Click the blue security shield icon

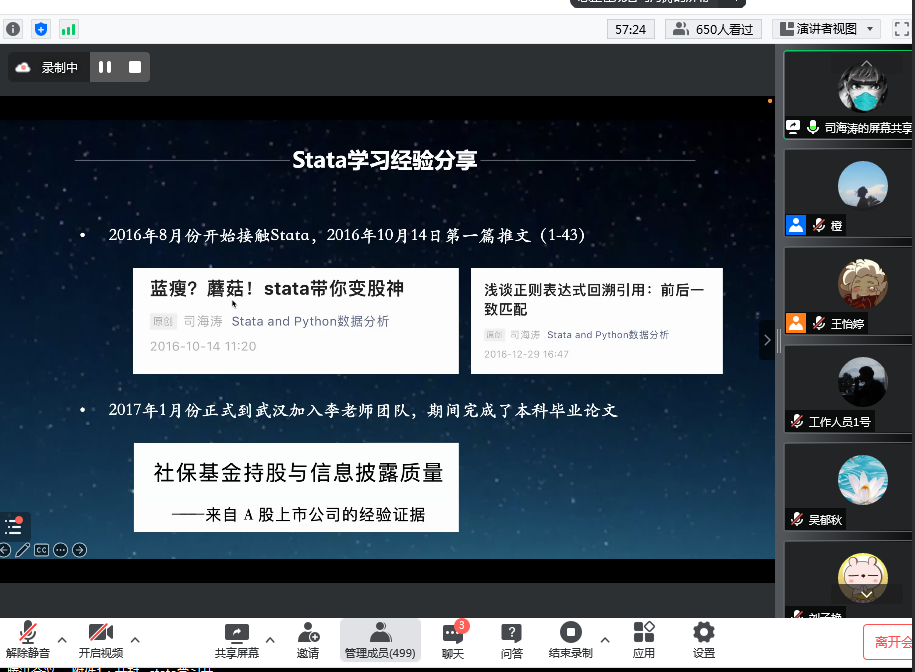click(x=41, y=29)
